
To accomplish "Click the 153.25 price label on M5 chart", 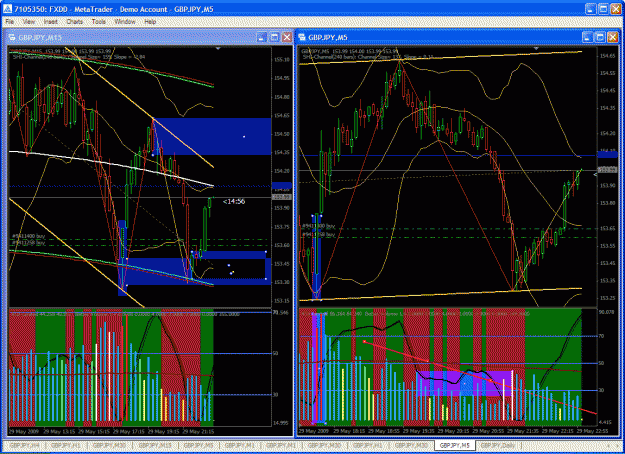I will click(607, 298).
